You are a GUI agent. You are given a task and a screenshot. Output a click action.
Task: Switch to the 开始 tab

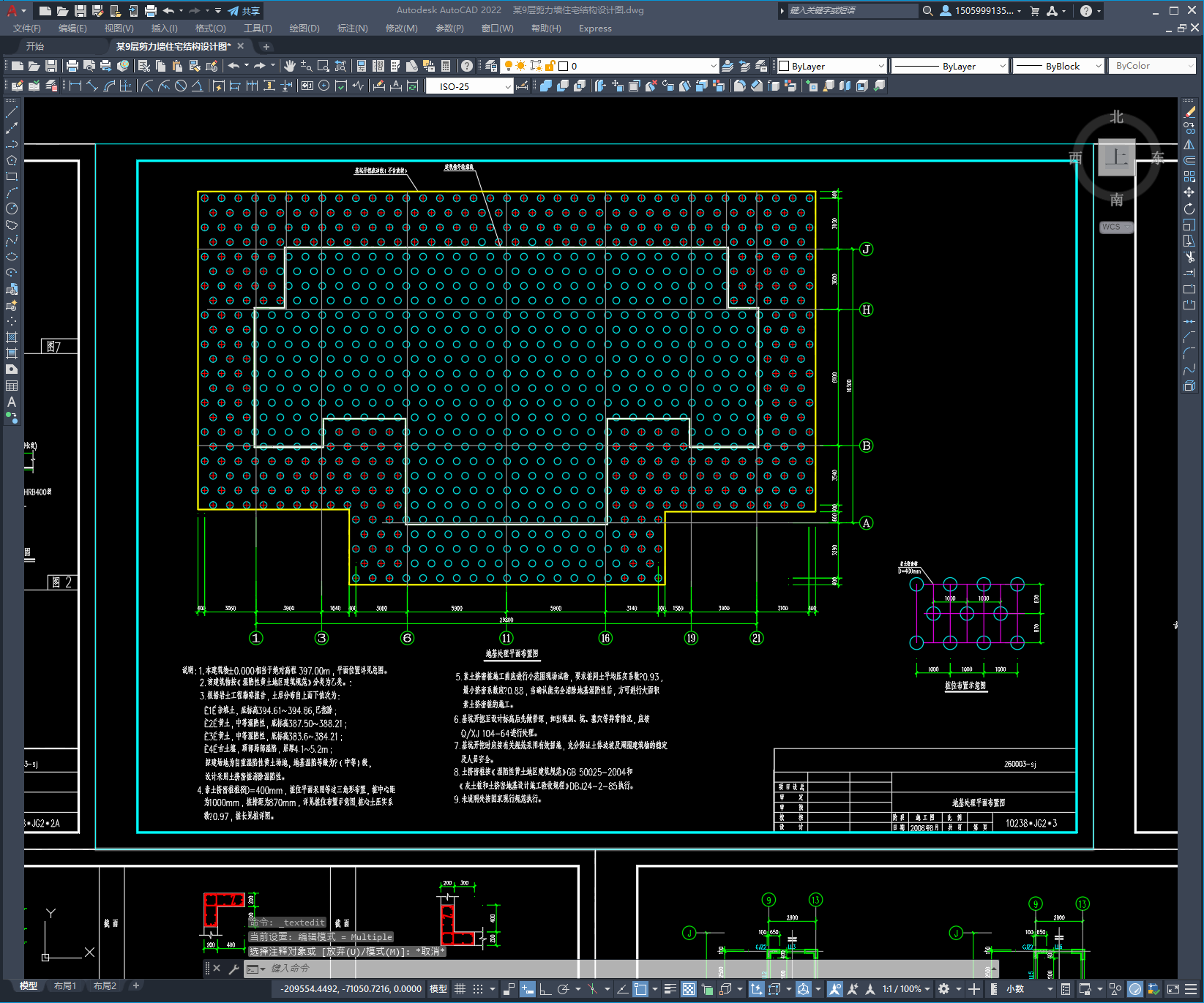click(35, 46)
